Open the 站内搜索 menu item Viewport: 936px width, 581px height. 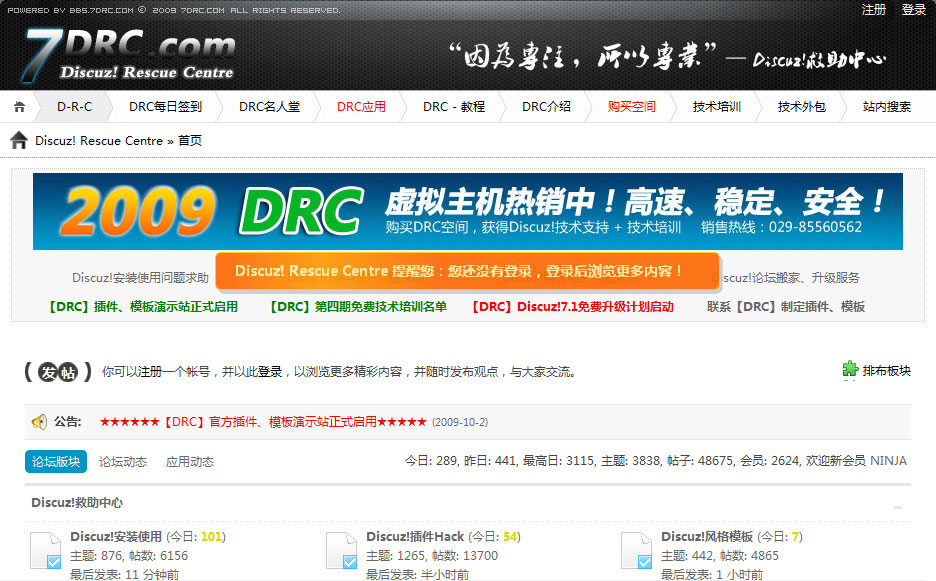click(x=886, y=107)
